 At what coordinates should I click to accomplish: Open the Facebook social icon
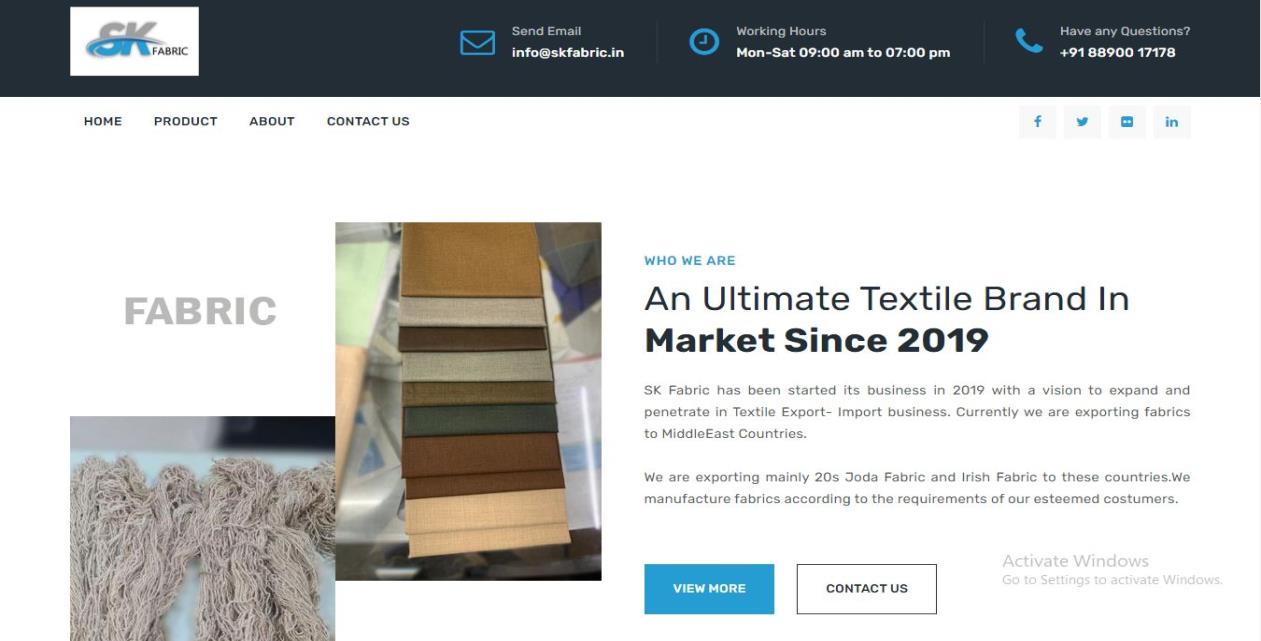1037,122
